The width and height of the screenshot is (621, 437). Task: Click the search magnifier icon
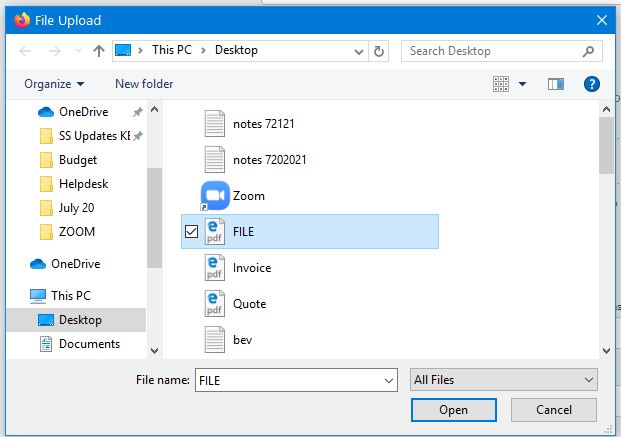tap(588, 51)
